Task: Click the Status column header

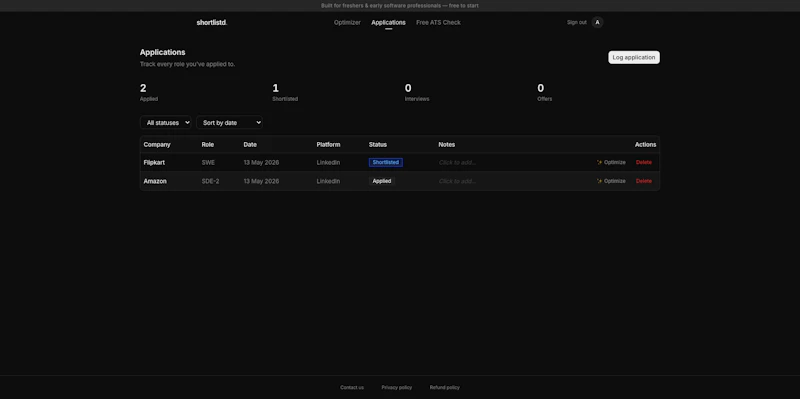Action: coord(378,144)
